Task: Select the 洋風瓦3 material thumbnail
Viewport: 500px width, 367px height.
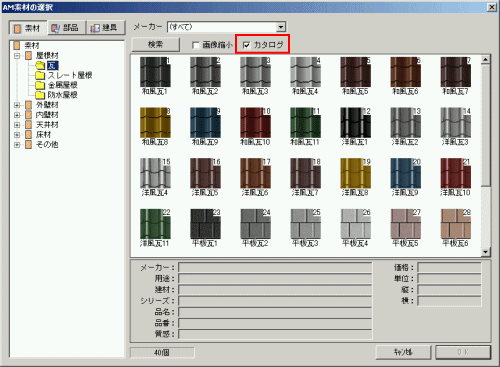Action: tap(456, 123)
